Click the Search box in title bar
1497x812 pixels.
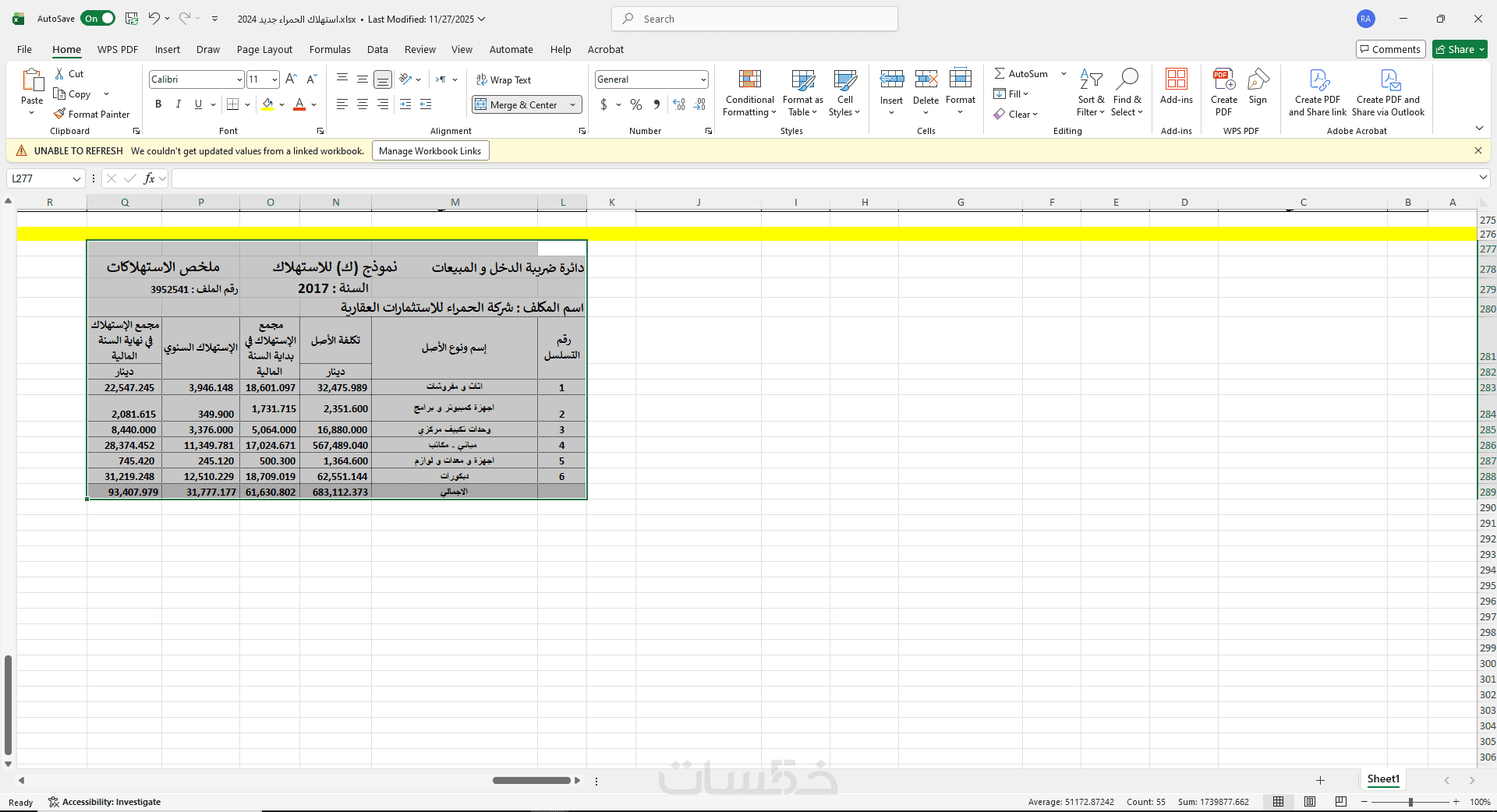pyautogui.click(x=755, y=19)
